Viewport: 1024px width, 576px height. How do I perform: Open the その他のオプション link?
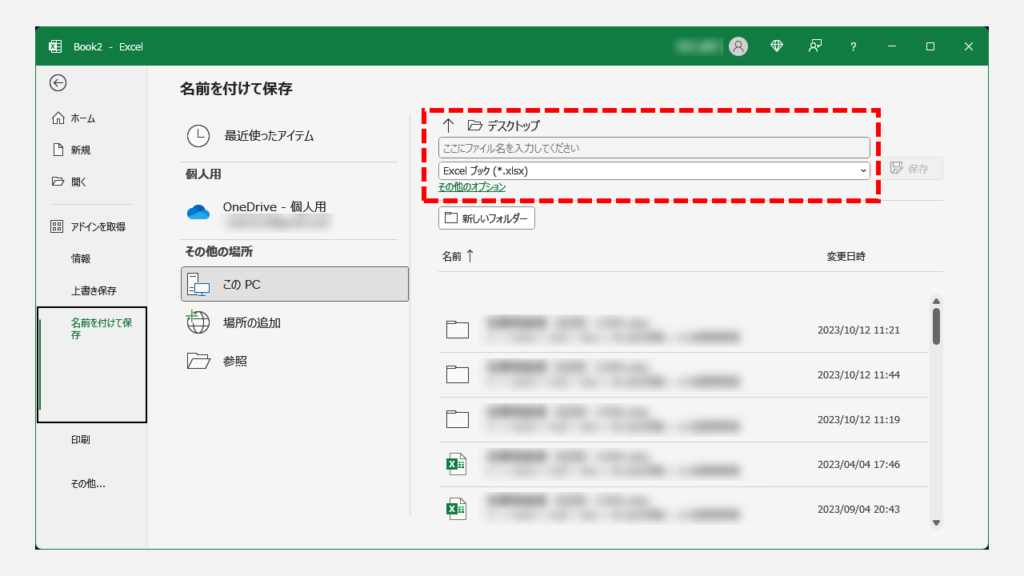tap(472, 187)
